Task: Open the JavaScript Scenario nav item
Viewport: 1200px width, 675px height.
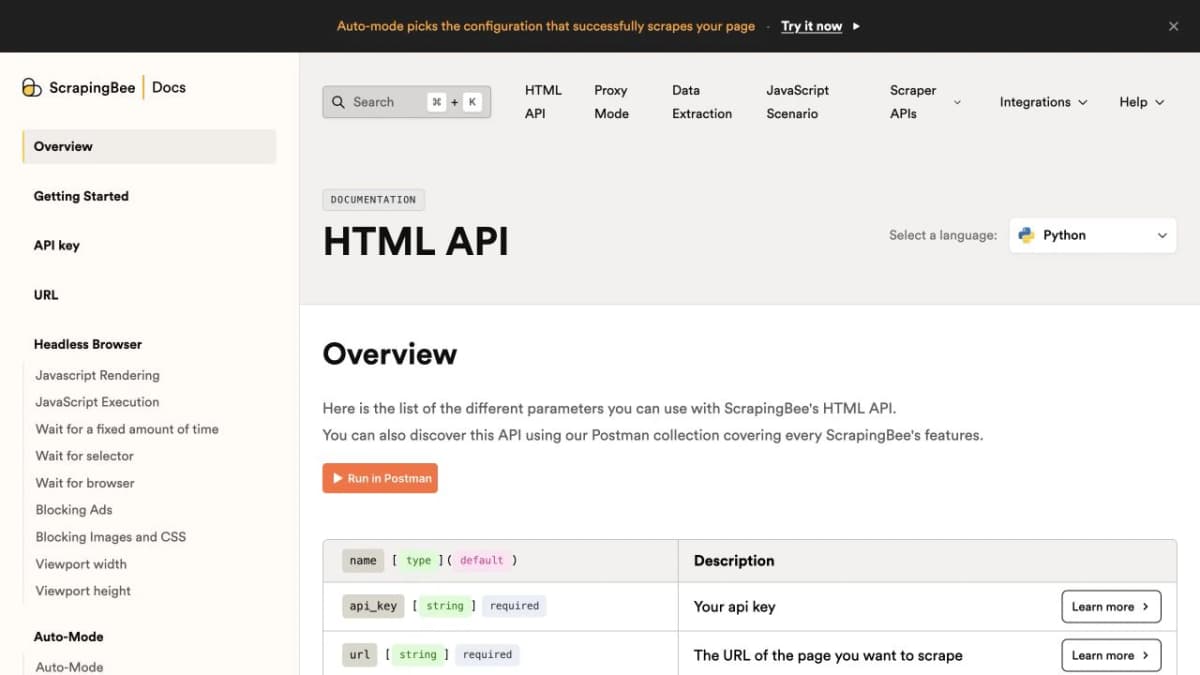Action: coord(798,102)
